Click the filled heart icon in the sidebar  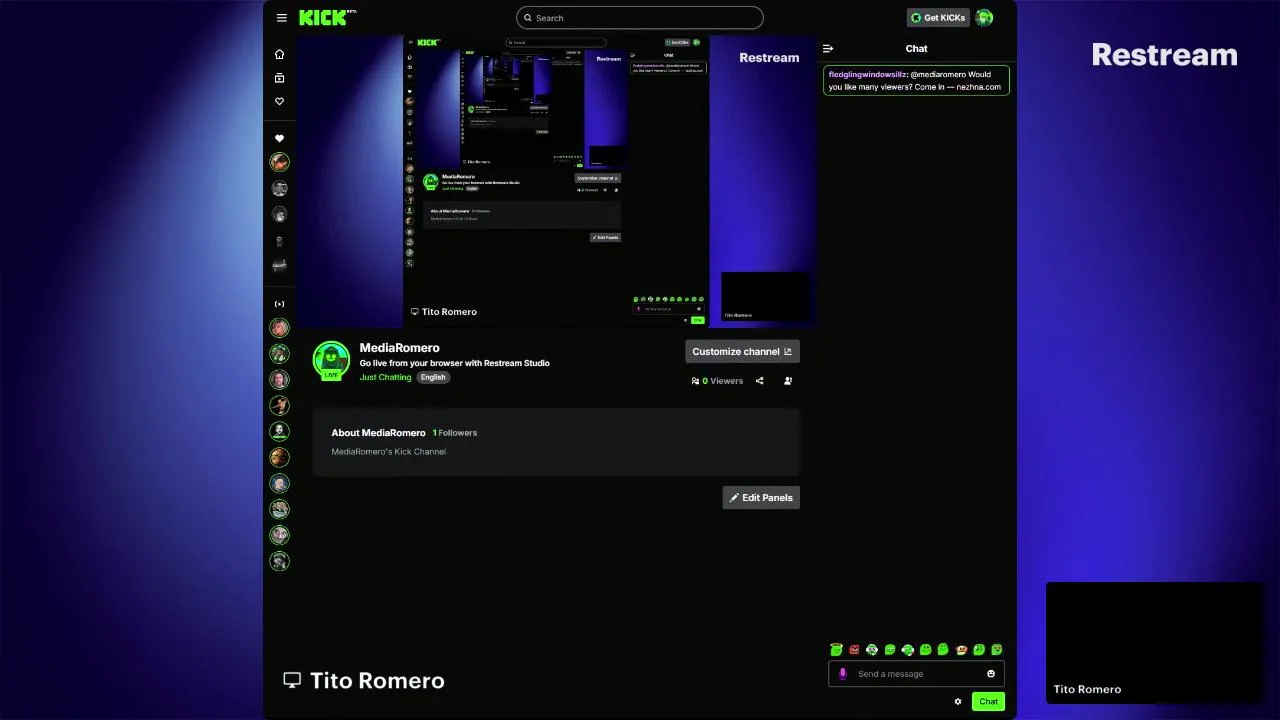(x=279, y=138)
